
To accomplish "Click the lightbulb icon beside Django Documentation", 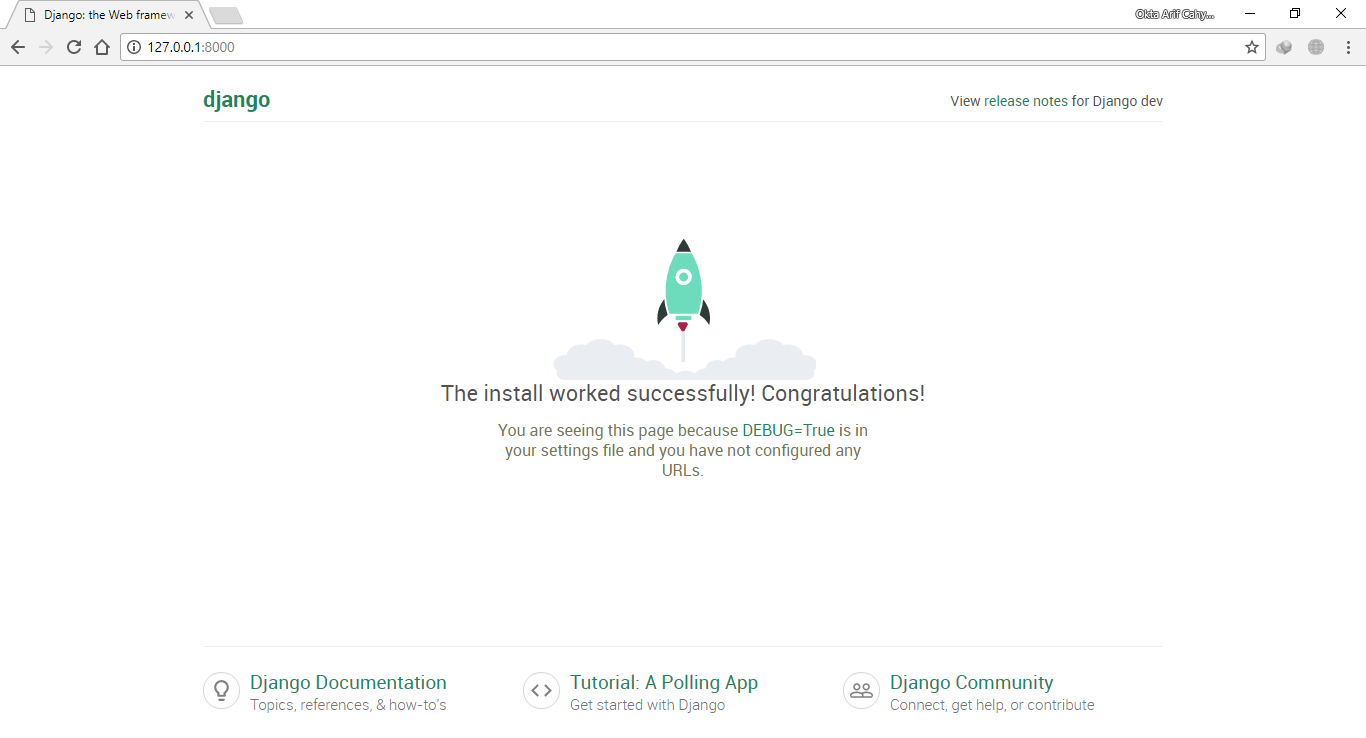I will coord(221,691).
